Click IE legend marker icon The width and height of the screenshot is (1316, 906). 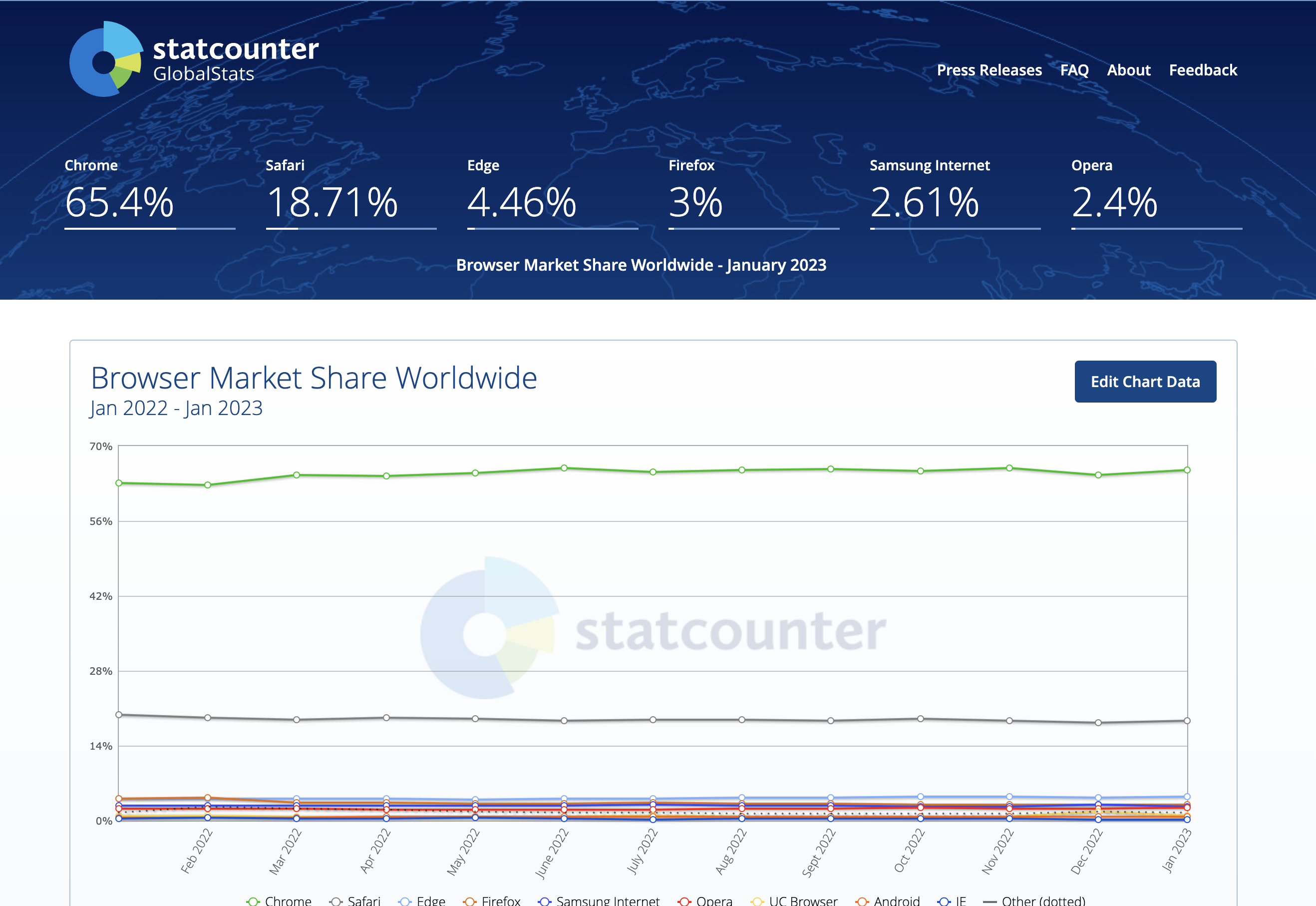(944, 901)
